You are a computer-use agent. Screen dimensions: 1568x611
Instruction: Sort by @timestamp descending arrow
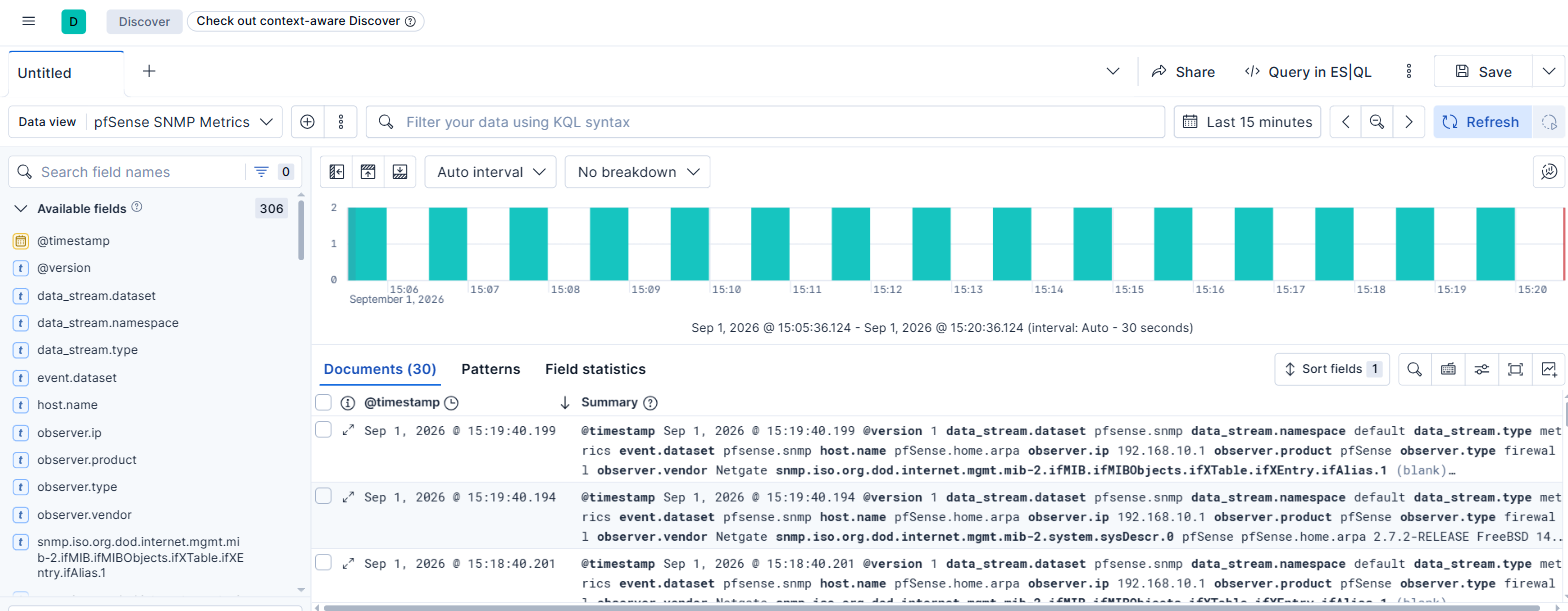tap(565, 402)
